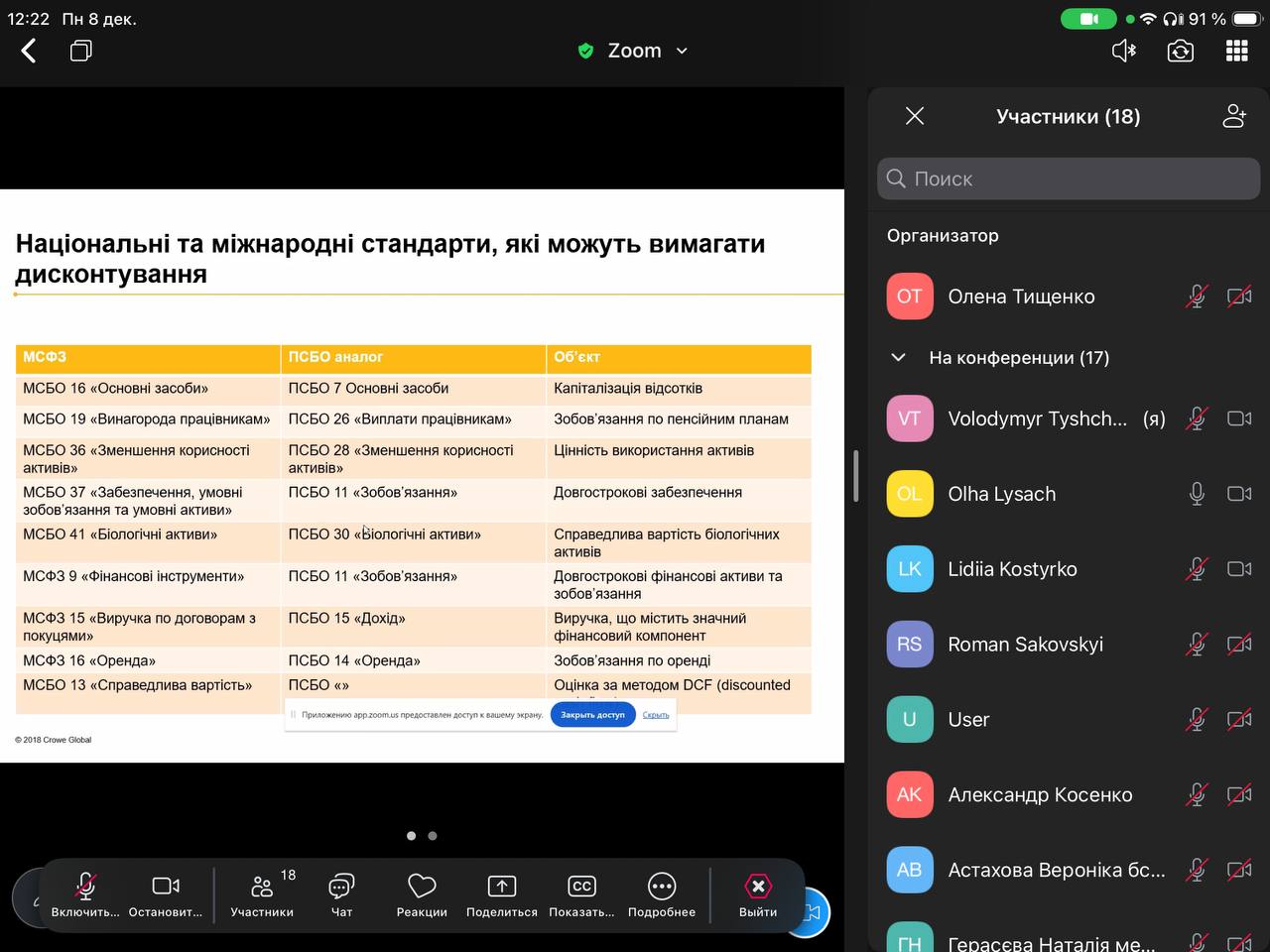Tap the speaker audio output icon
The image size is (1270, 952).
coord(1123,51)
